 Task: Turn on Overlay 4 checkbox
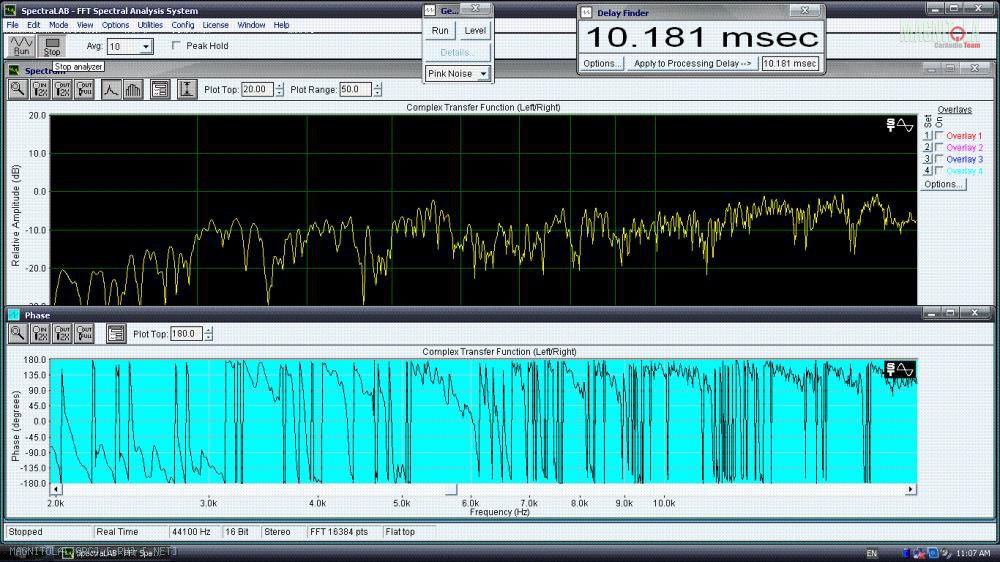point(939,170)
